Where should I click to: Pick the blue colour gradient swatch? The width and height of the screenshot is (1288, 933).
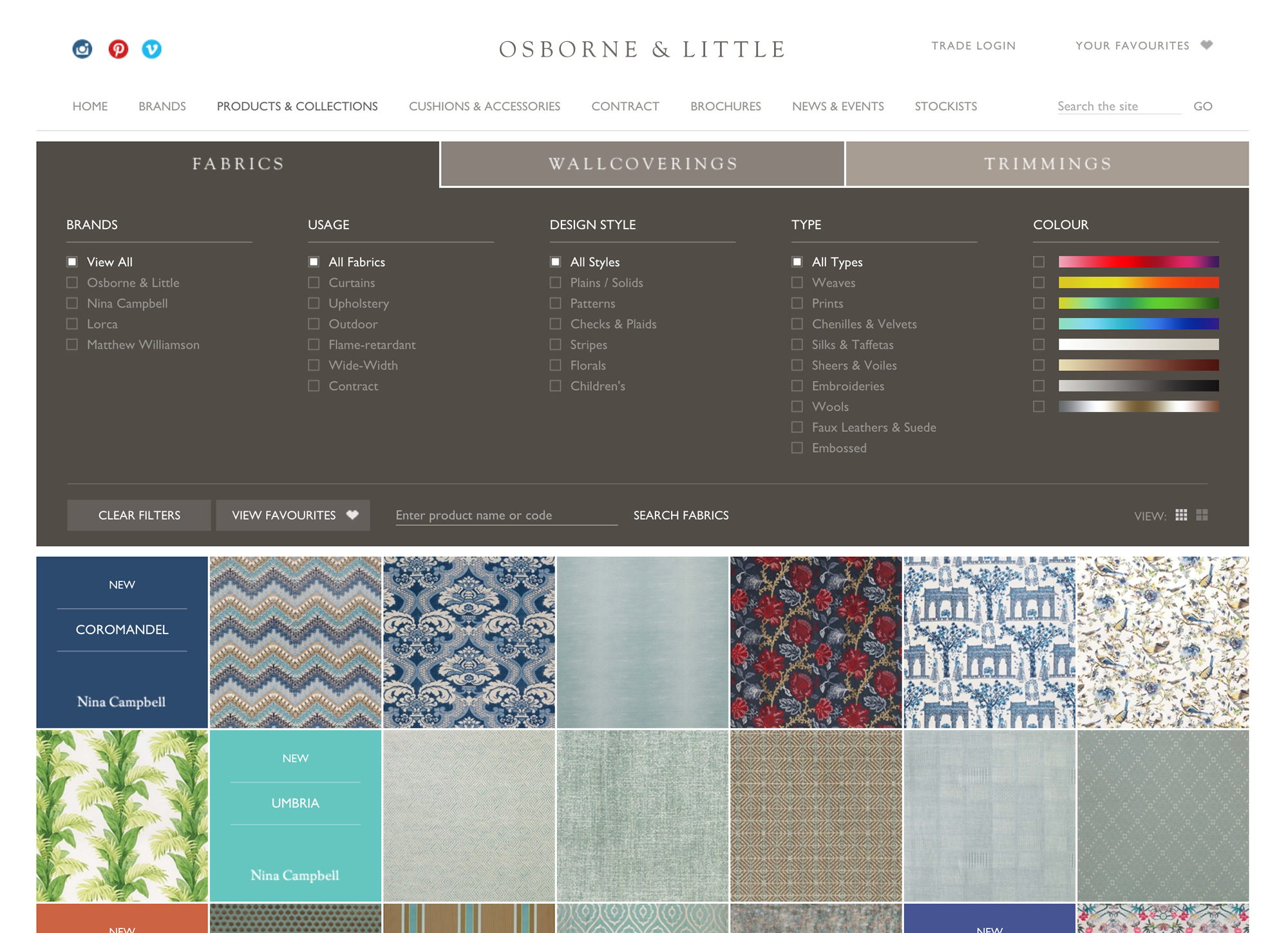pos(1138,324)
